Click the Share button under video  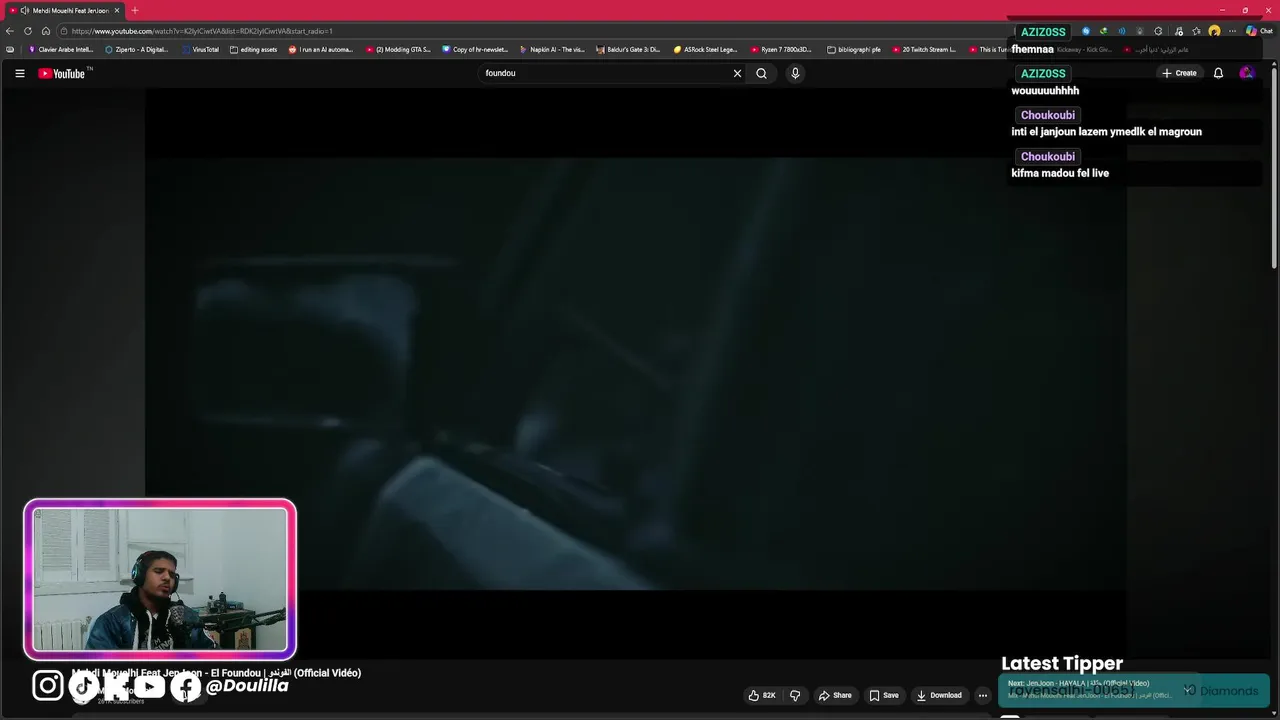click(x=835, y=695)
